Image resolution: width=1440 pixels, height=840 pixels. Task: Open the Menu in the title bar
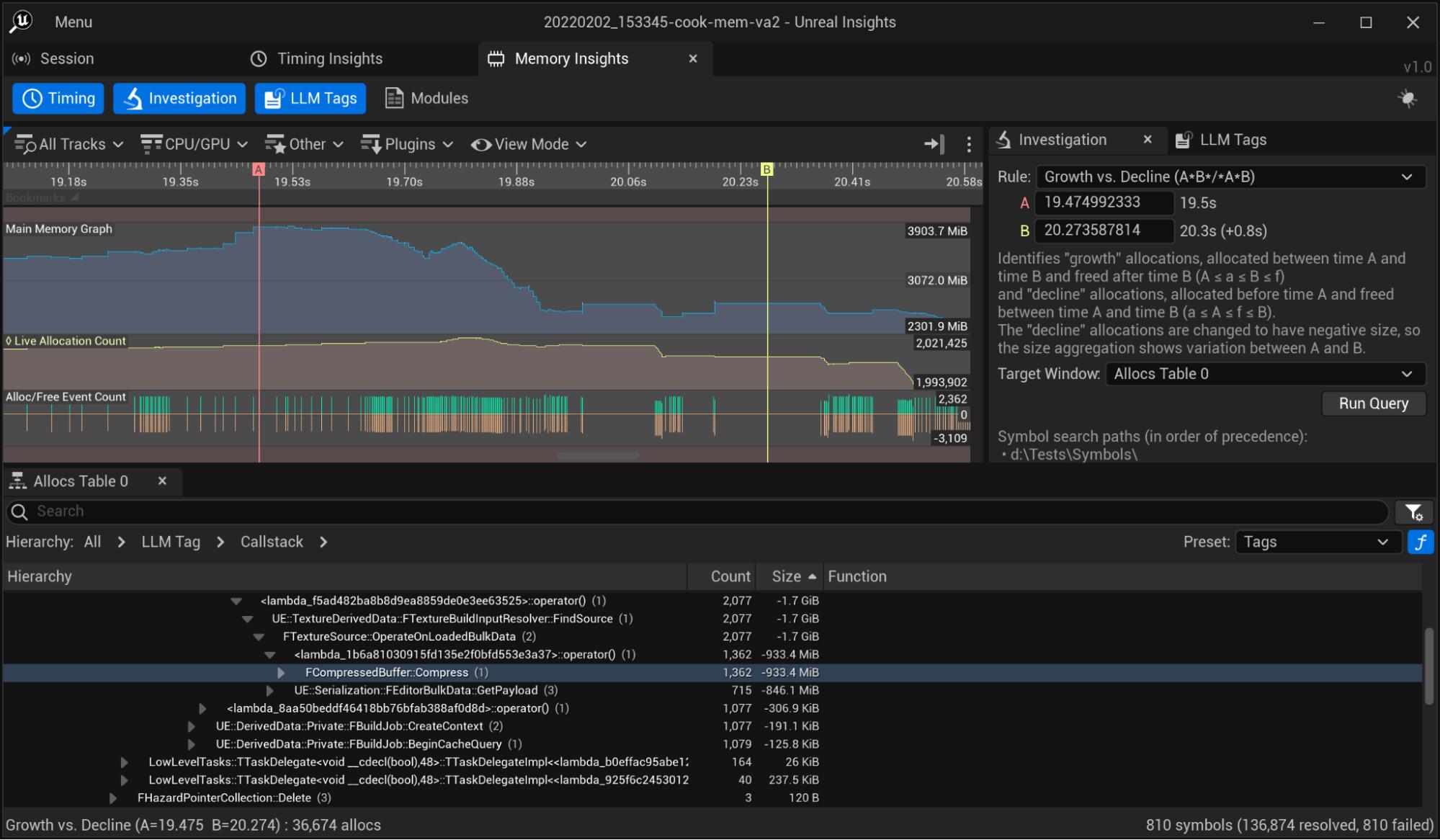(74, 22)
